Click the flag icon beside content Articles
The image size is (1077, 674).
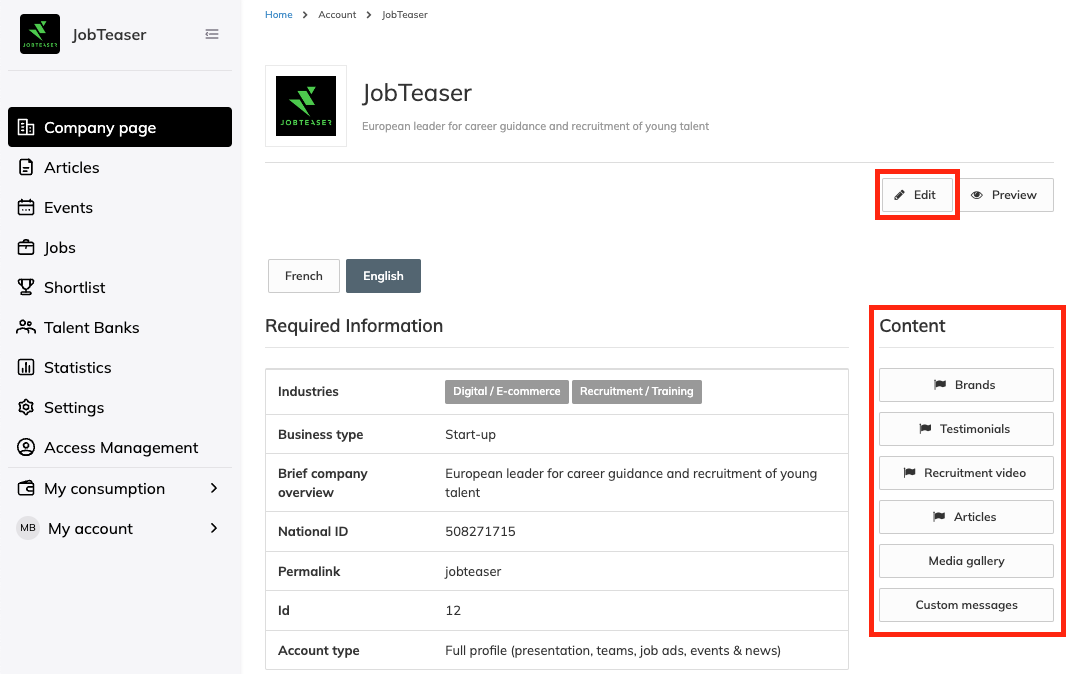tap(939, 517)
